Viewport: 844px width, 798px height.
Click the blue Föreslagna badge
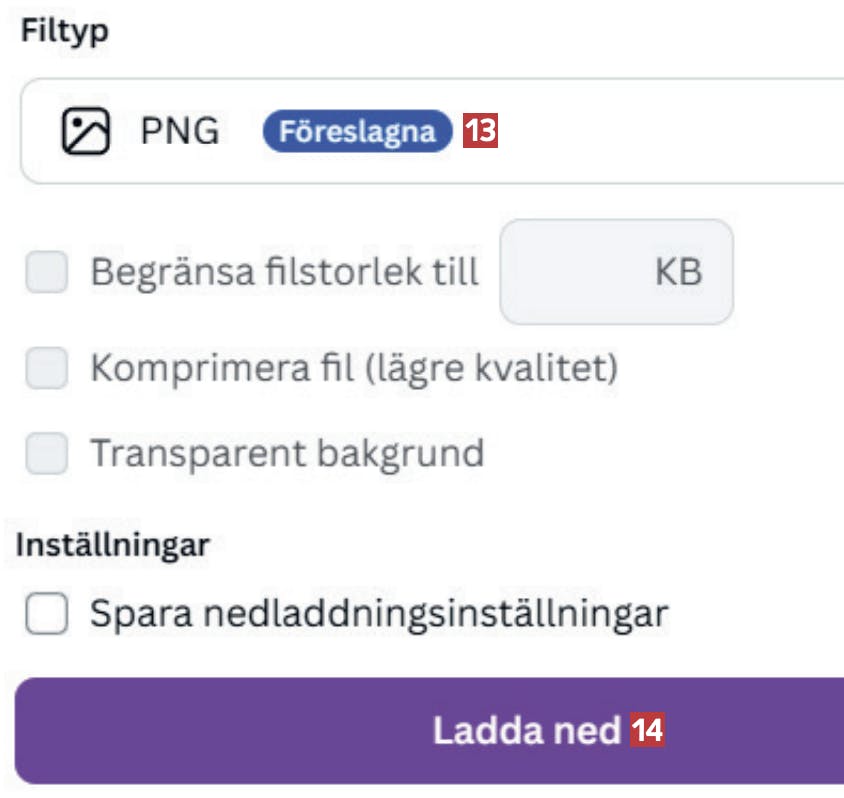click(x=357, y=131)
